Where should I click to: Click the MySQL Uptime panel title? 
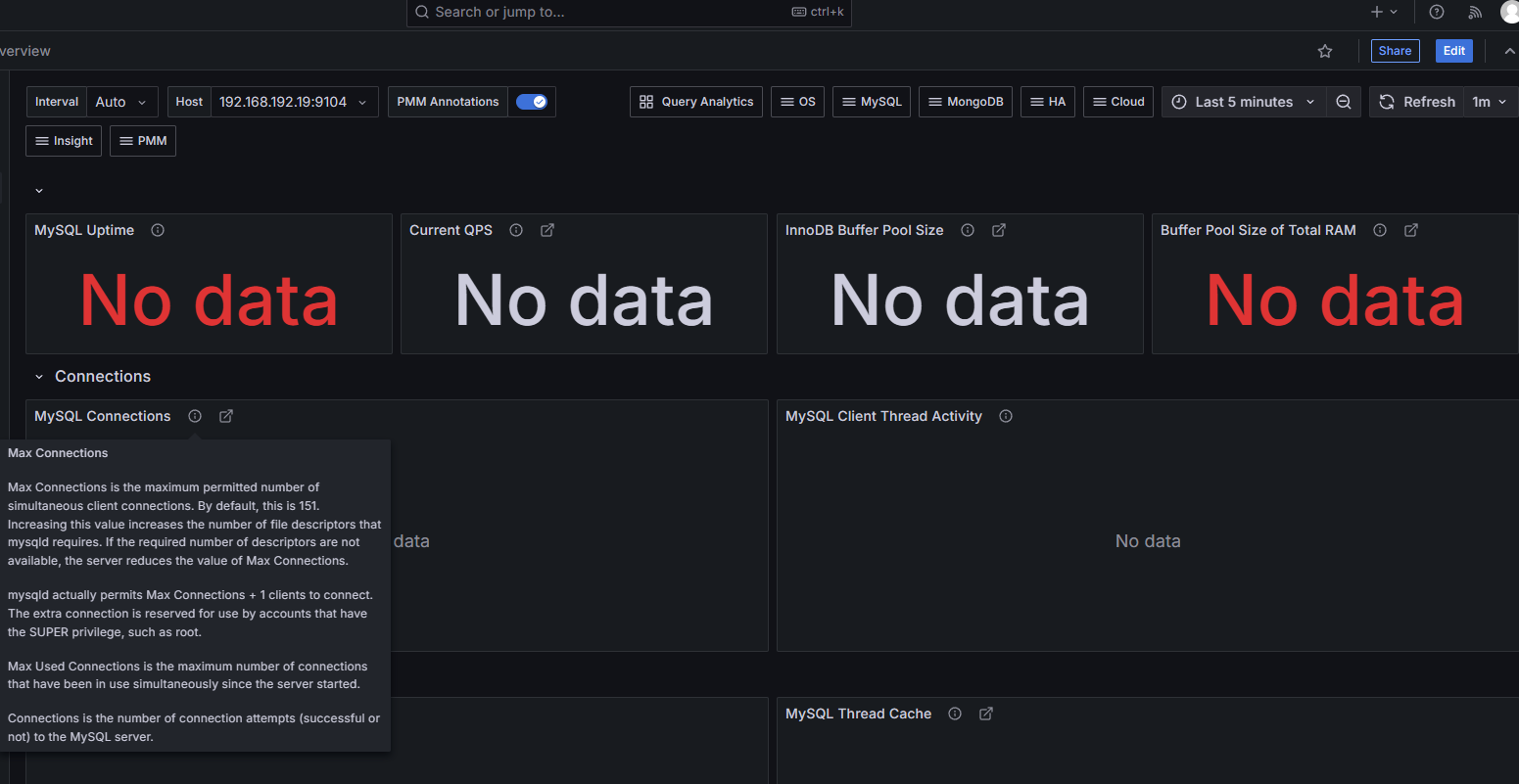click(x=84, y=230)
